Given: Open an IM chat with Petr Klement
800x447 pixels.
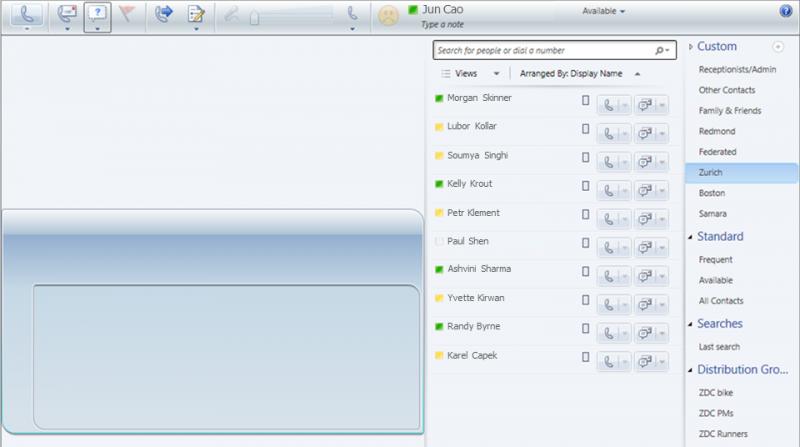Looking at the screenshot, I should pos(645,219).
